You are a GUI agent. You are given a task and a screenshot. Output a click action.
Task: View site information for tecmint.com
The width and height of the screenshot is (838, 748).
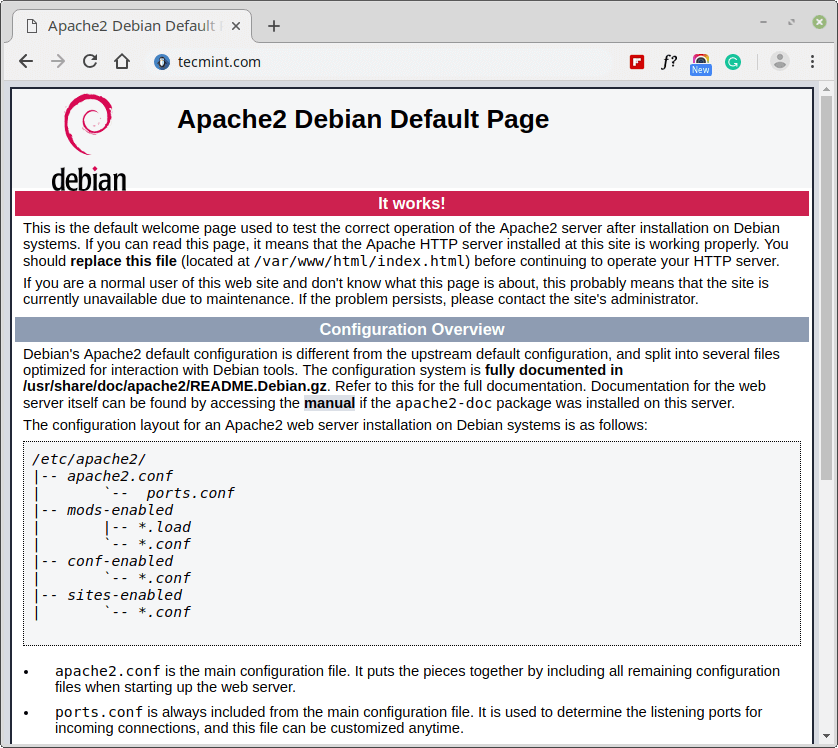[x=161, y=61]
